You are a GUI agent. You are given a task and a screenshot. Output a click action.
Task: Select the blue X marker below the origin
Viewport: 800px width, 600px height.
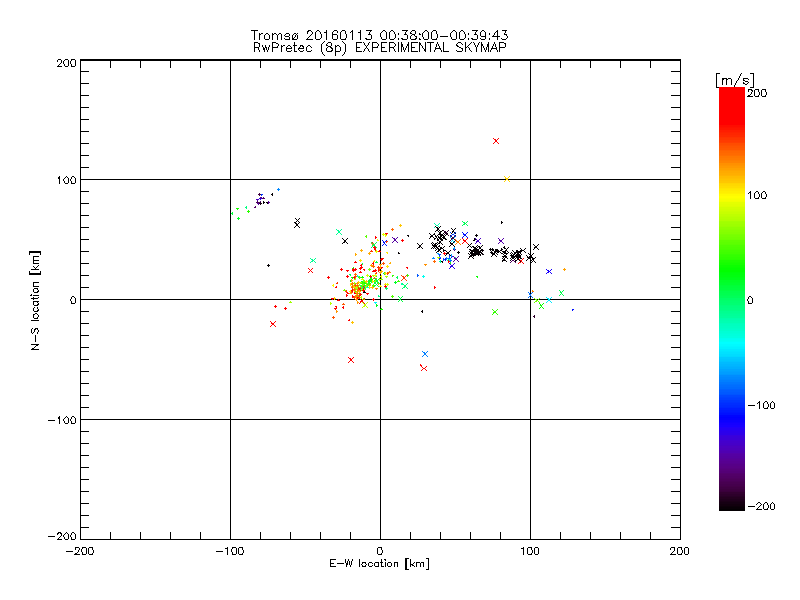(x=425, y=354)
